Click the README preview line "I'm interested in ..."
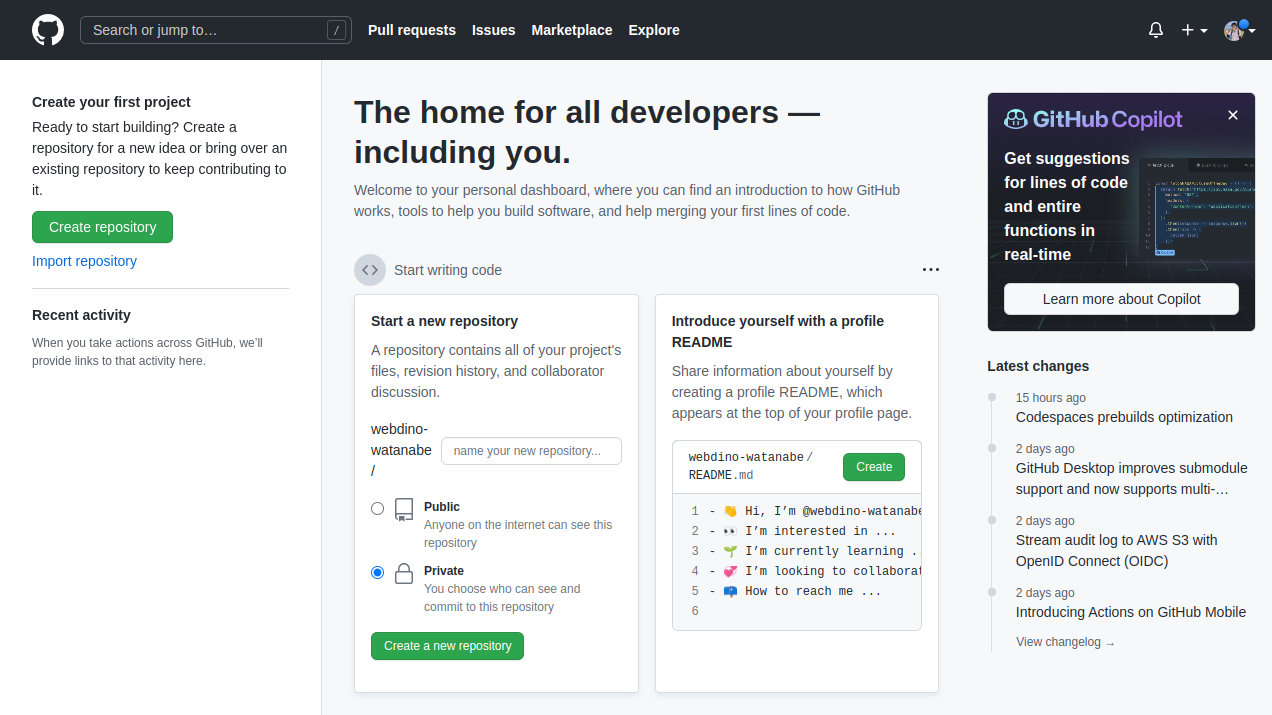Viewport: 1272px width, 715px height. click(x=805, y=531)
